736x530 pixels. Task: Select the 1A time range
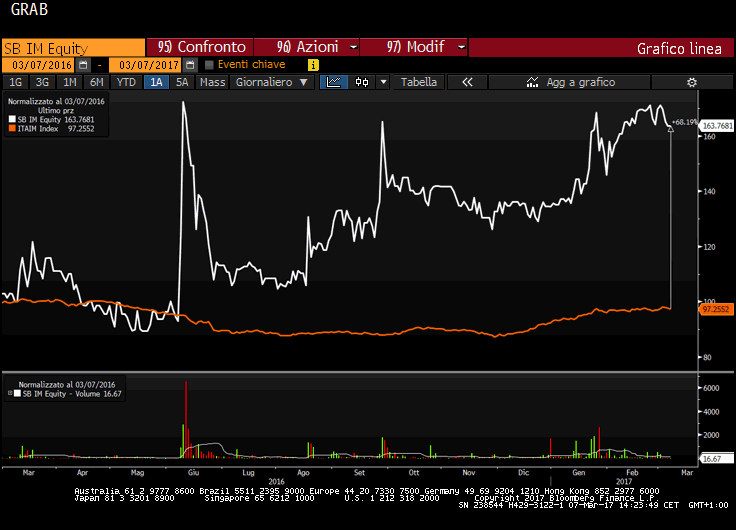pos(156,82)
